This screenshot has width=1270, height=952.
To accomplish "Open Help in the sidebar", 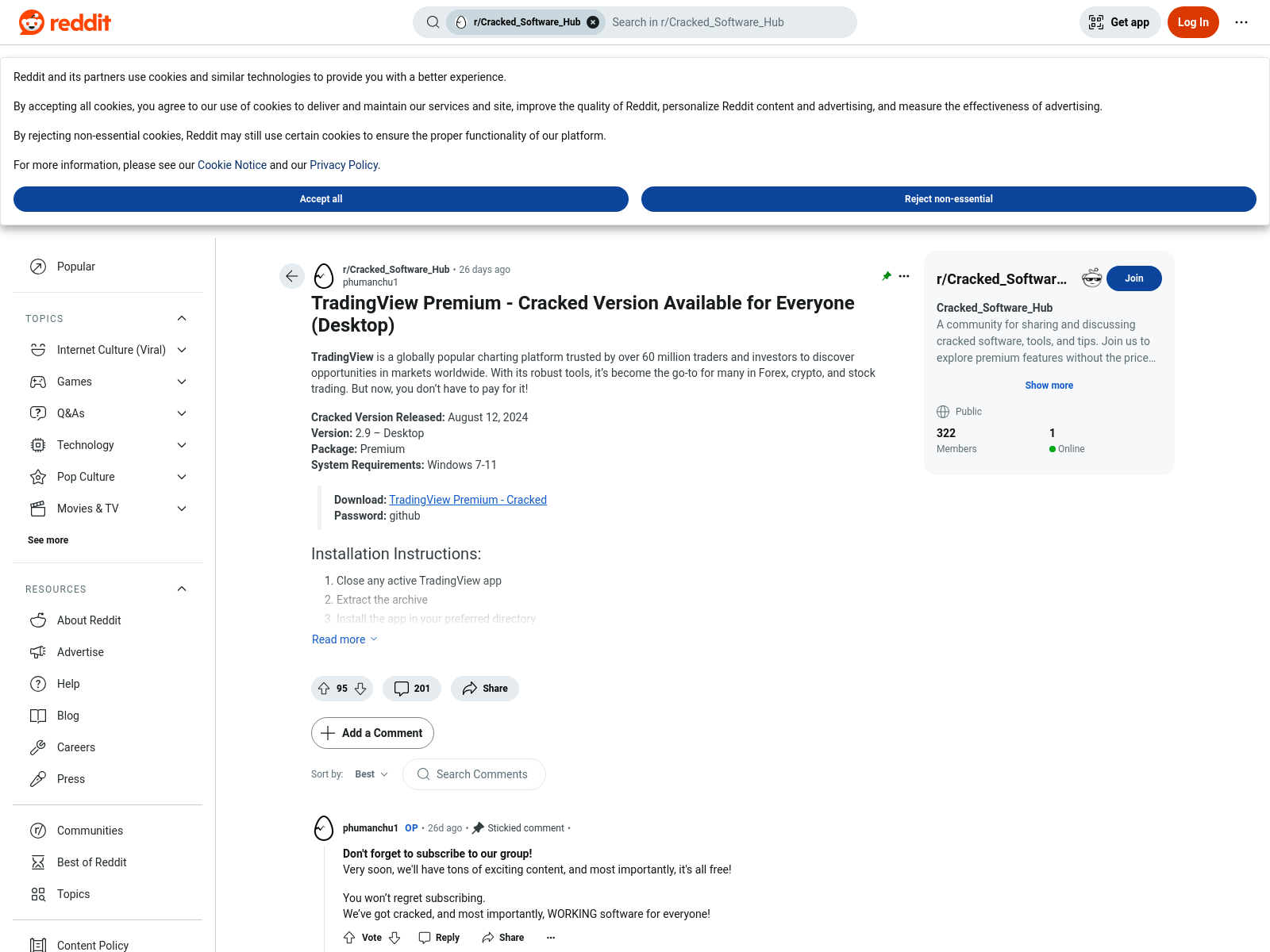I will pyautogui.click(x=107, y=684).
